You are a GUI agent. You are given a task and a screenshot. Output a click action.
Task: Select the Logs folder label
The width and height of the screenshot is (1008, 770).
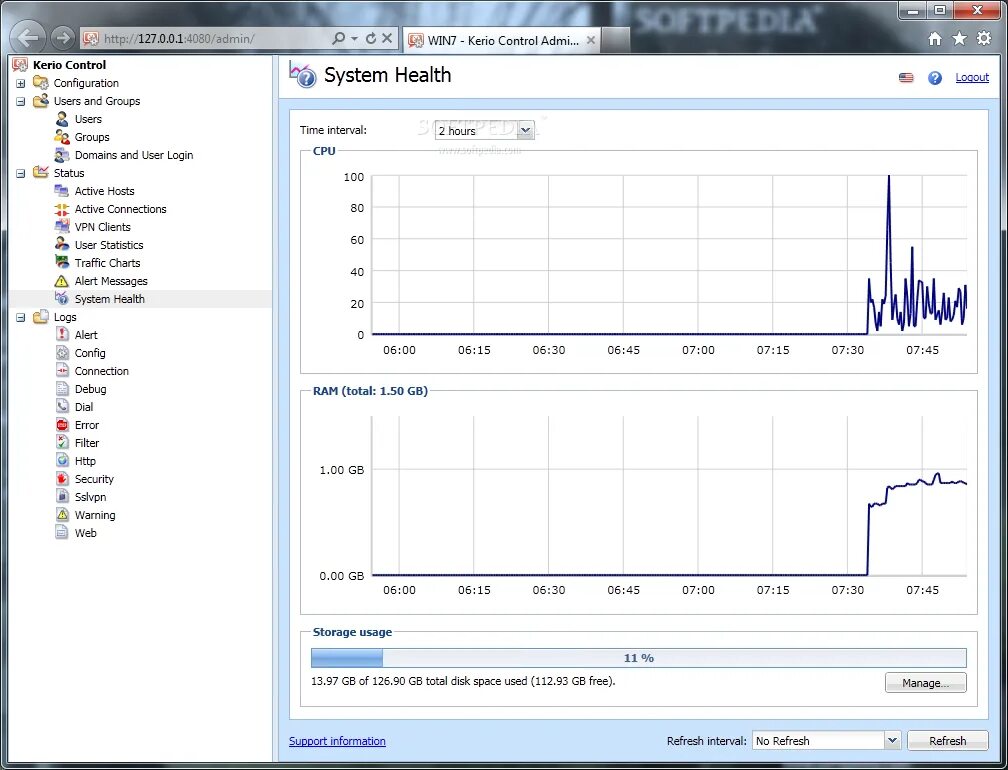coord(65,317)
